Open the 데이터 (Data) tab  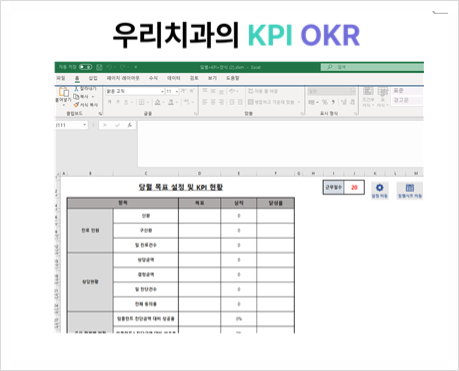[x=174, y=78]
